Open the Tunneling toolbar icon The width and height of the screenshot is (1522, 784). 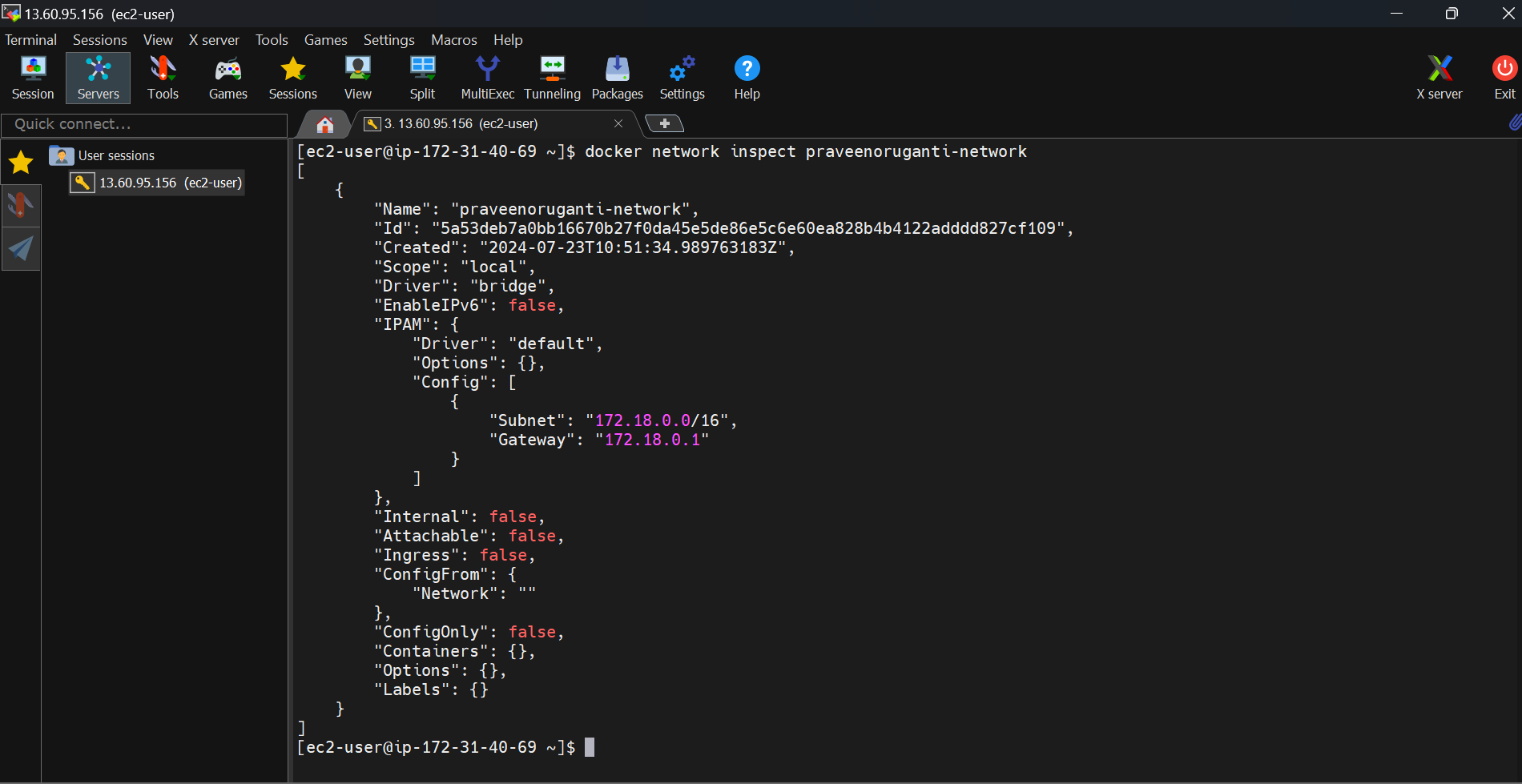[x=552, y=78]
